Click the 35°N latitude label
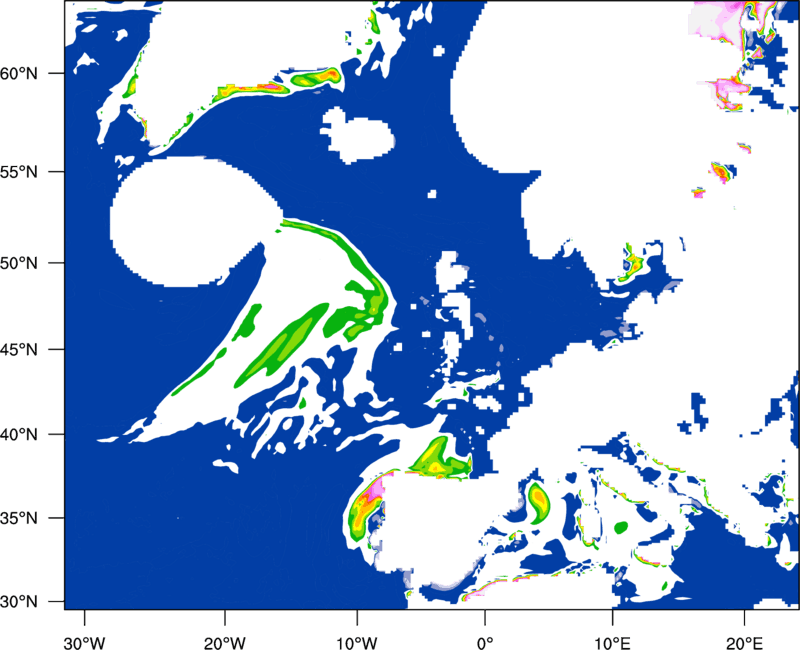Image resolution: width=800 pixels, height=650 pixels. (x=19, y=518)
